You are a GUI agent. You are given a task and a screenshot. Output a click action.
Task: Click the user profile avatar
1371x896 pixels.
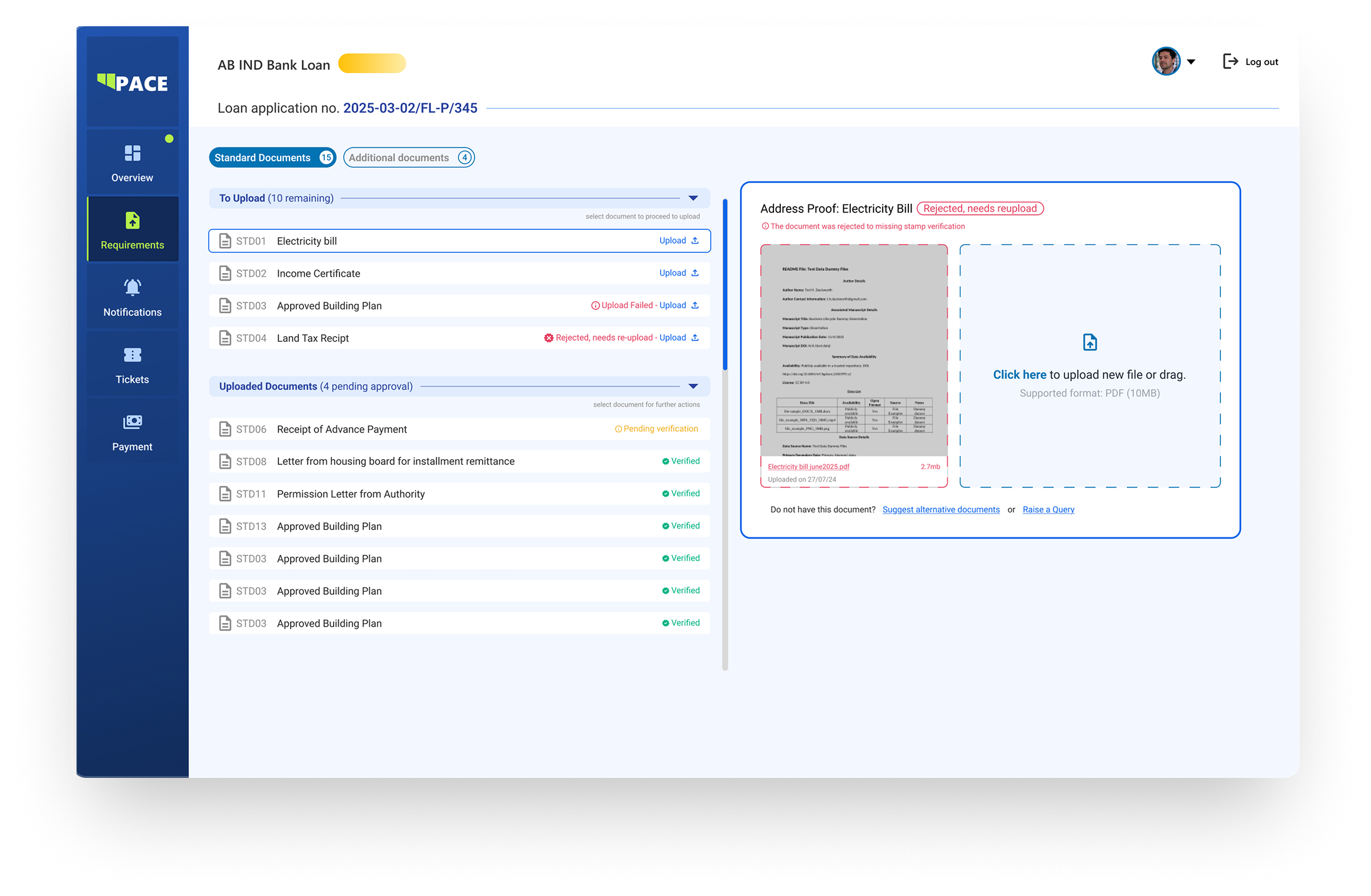coord(1165,61)
